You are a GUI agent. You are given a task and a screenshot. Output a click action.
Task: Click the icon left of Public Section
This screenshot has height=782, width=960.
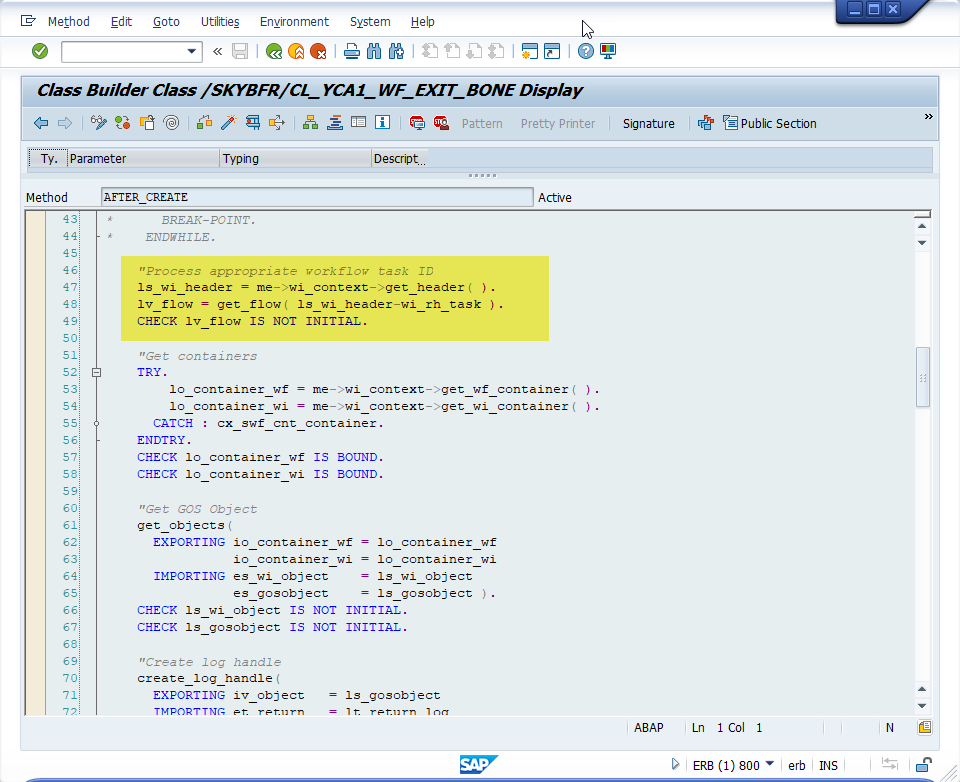(706, 123)
